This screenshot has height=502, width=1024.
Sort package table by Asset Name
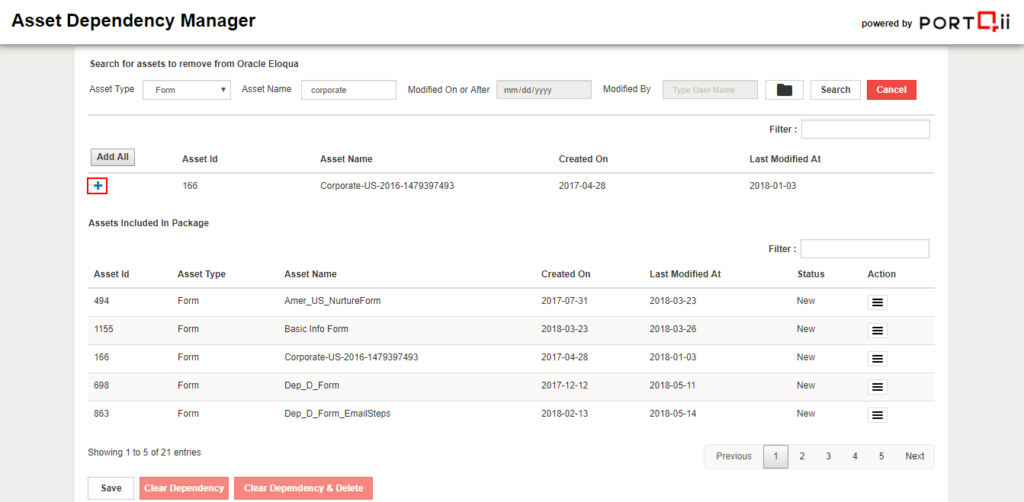click(310, 274)
